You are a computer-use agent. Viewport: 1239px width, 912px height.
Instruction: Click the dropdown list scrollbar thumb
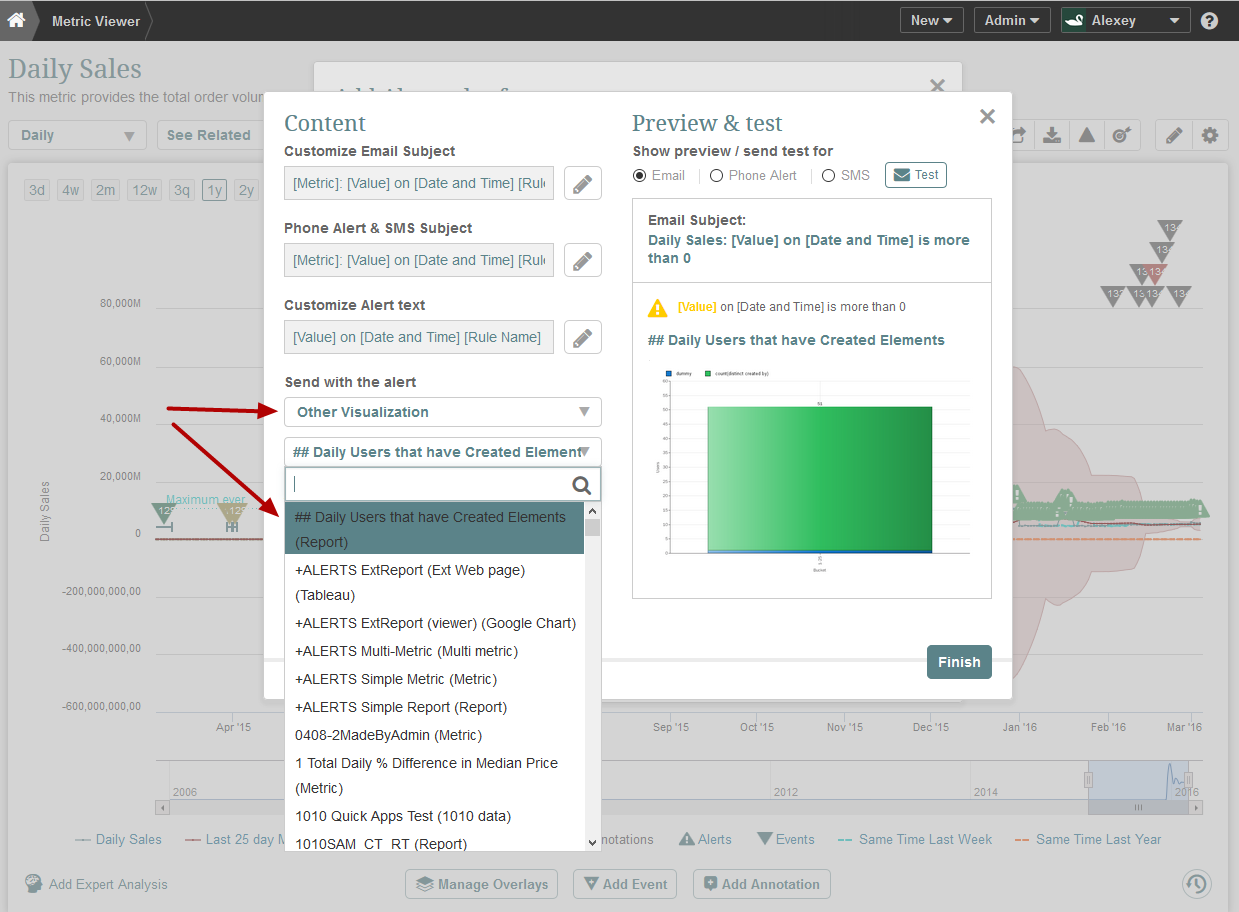593,527
